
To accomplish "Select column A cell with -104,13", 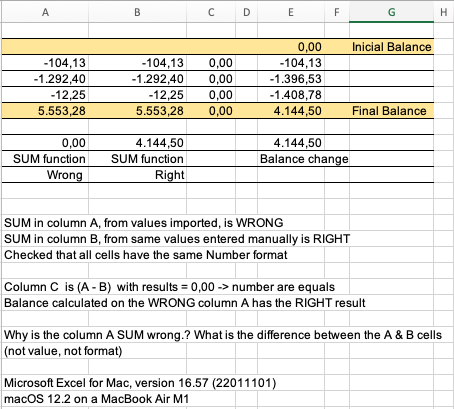I will (x=45, y=63).
